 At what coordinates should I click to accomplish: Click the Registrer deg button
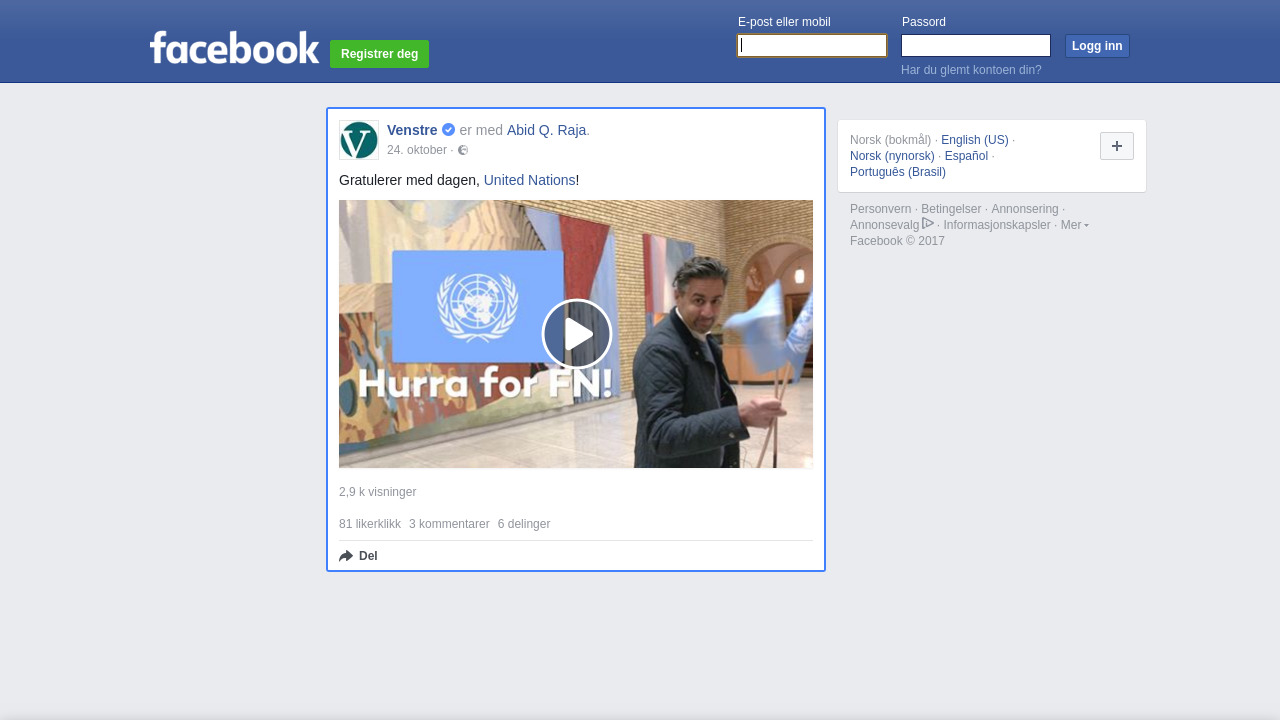(x=379, y=54)
